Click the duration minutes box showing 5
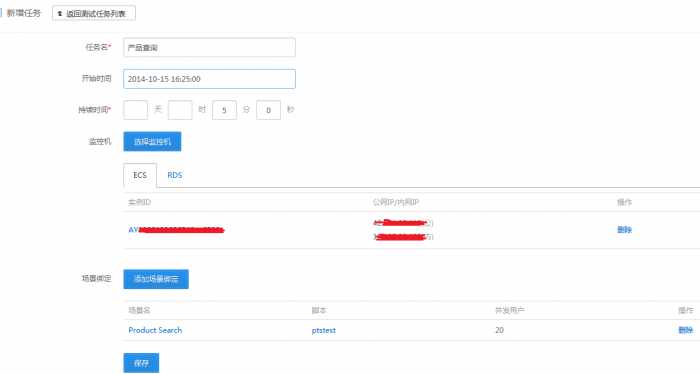The width and height of the screenshot is (700, 374). pyautogui.click(x=224, y=110)
